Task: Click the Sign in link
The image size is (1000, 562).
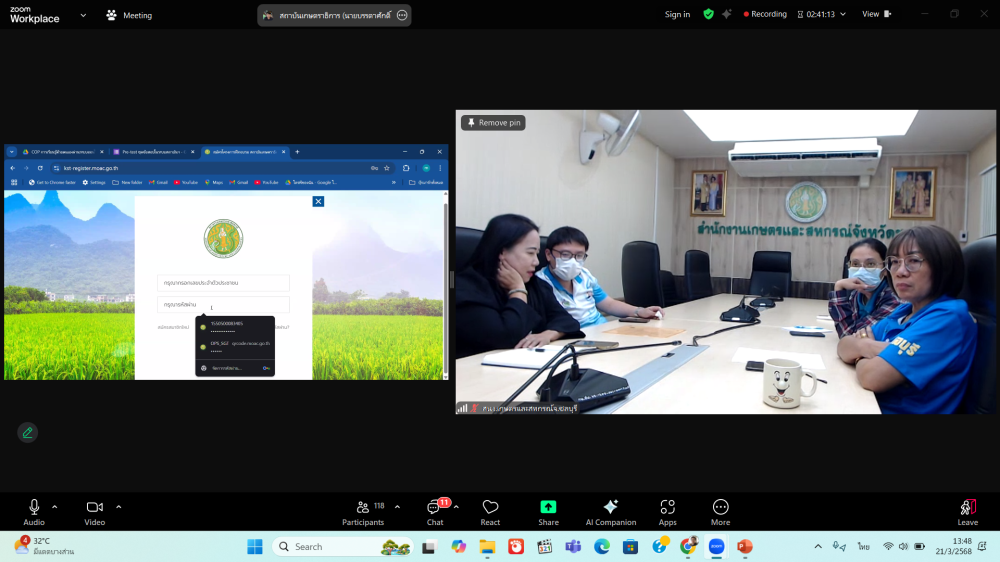Action: pyautogui.click(x=677, y=14)
